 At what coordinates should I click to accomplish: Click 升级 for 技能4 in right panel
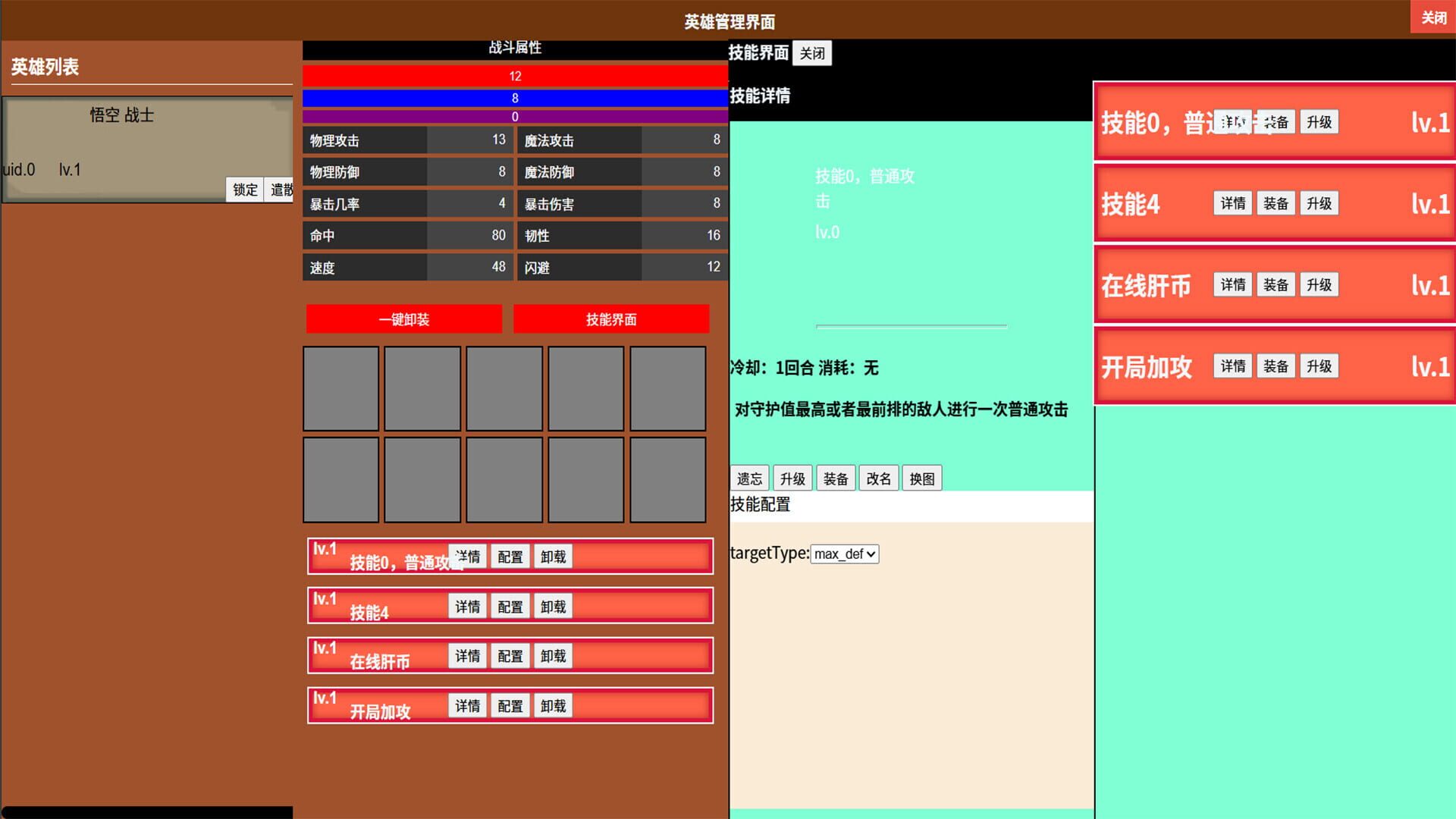click(1318, 202)
